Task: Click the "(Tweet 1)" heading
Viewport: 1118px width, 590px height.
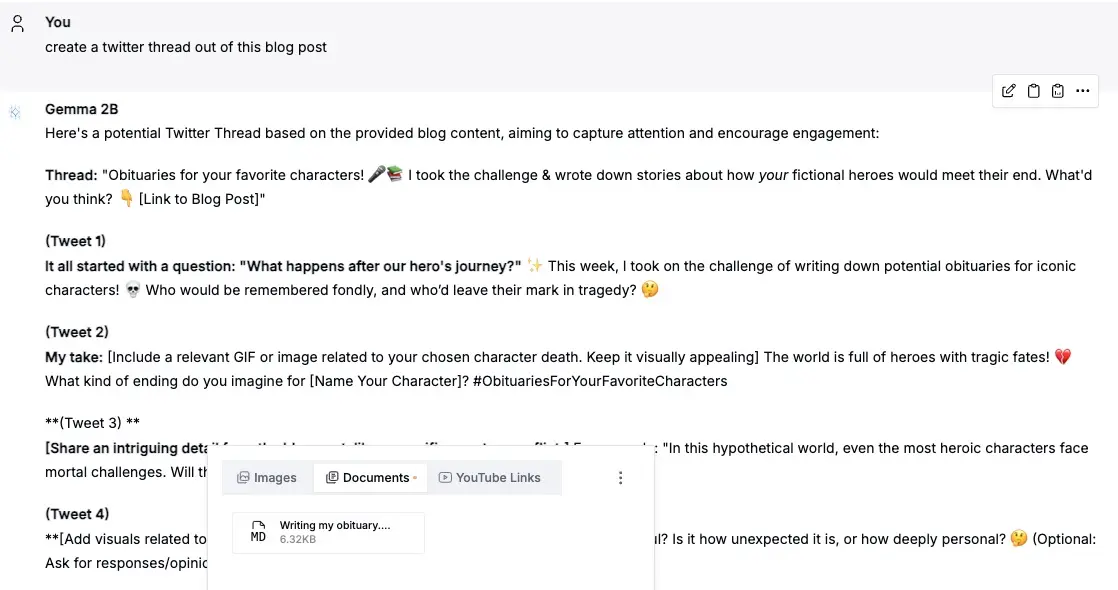Action: point(76,241)
